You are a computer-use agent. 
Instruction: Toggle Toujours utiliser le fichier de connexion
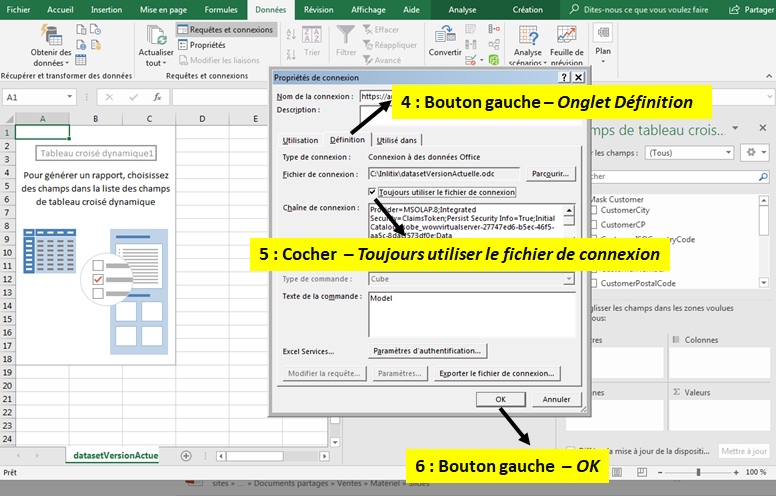pyautogui.click(x=372, y=192)
